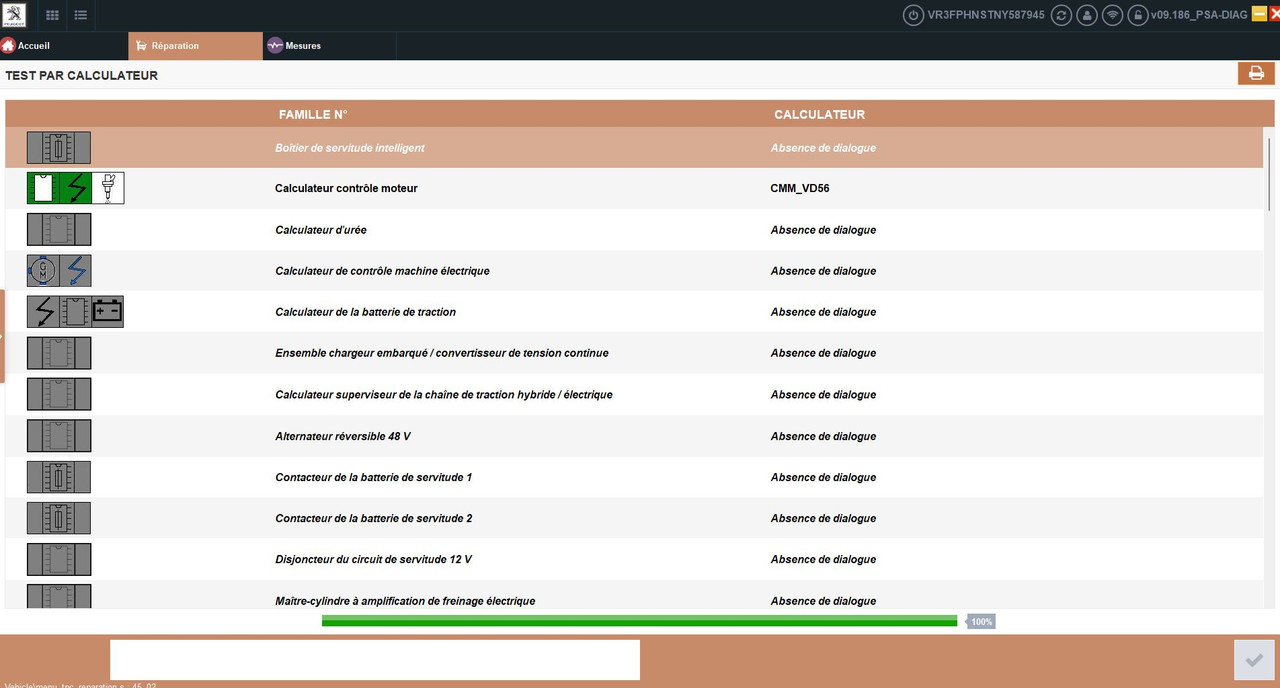Select Maître-cylindre à amplification de freinage électrique
The height and width of the screenshot is (688, 1280).
(x=405, y=601)
